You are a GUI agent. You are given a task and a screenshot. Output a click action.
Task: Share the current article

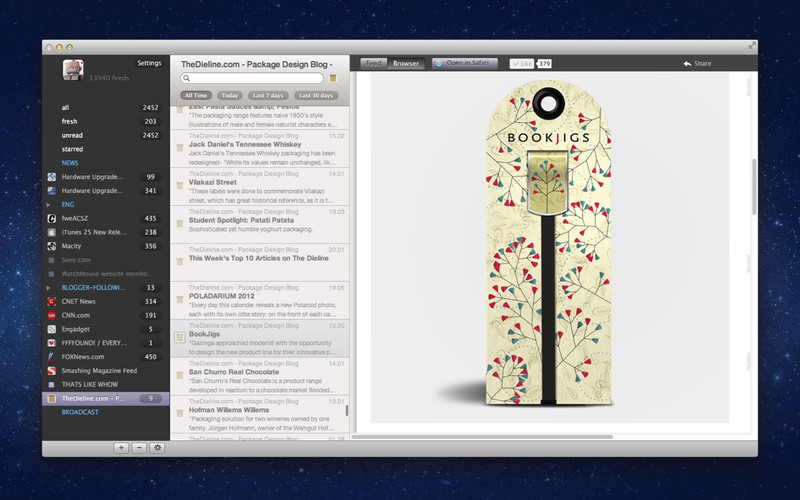click(697, 64)
